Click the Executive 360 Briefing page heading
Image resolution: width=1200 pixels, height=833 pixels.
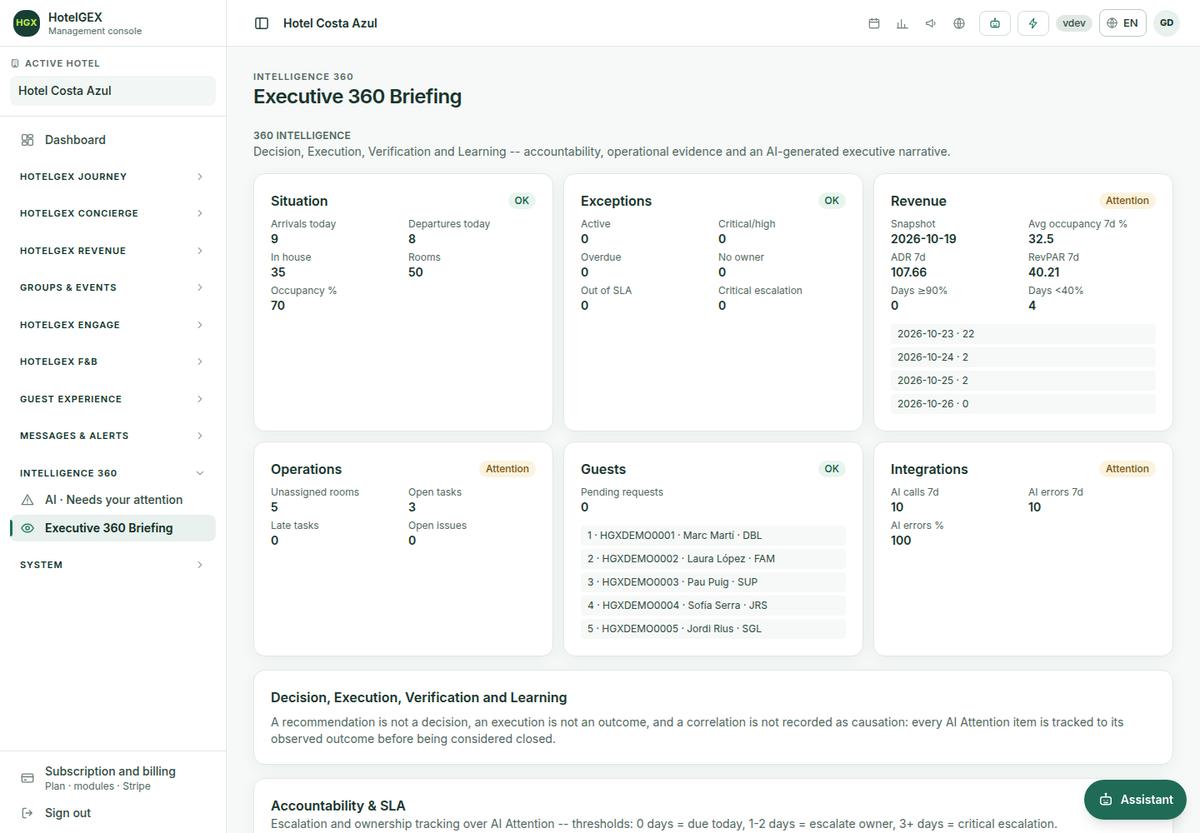pos(357,97)
